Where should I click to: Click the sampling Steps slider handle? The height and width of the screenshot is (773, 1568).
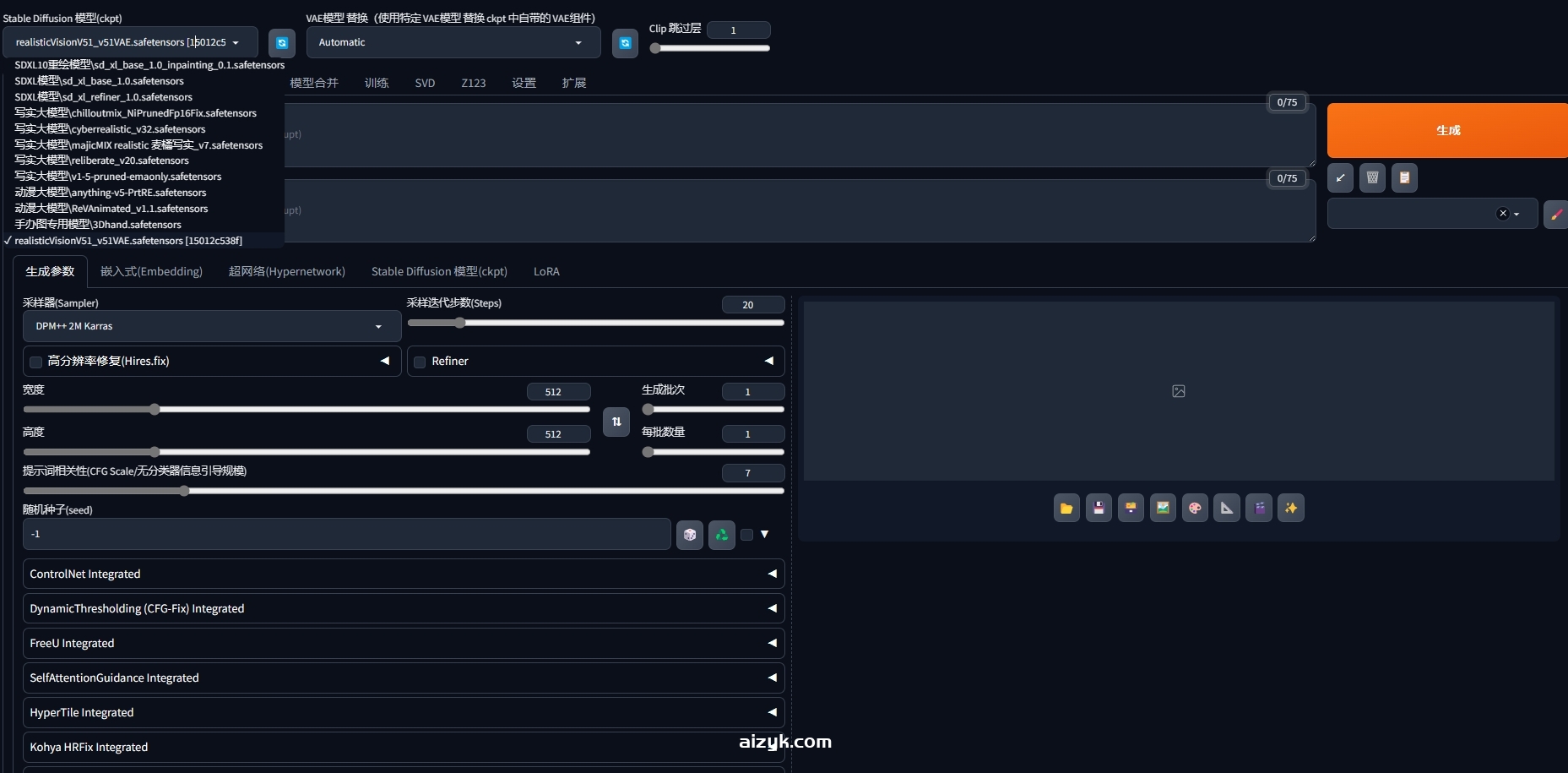click(460, 323)
